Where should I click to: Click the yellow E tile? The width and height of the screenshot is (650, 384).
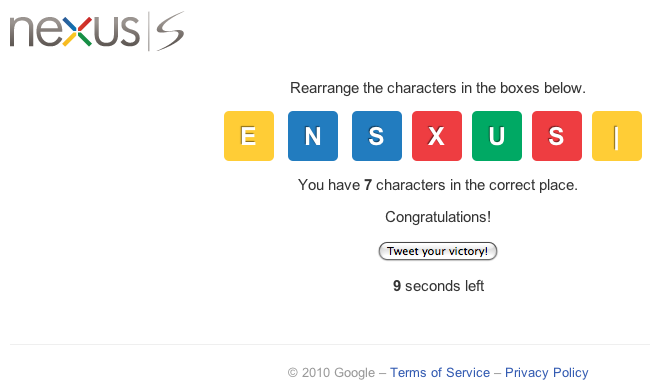(249, 136)
